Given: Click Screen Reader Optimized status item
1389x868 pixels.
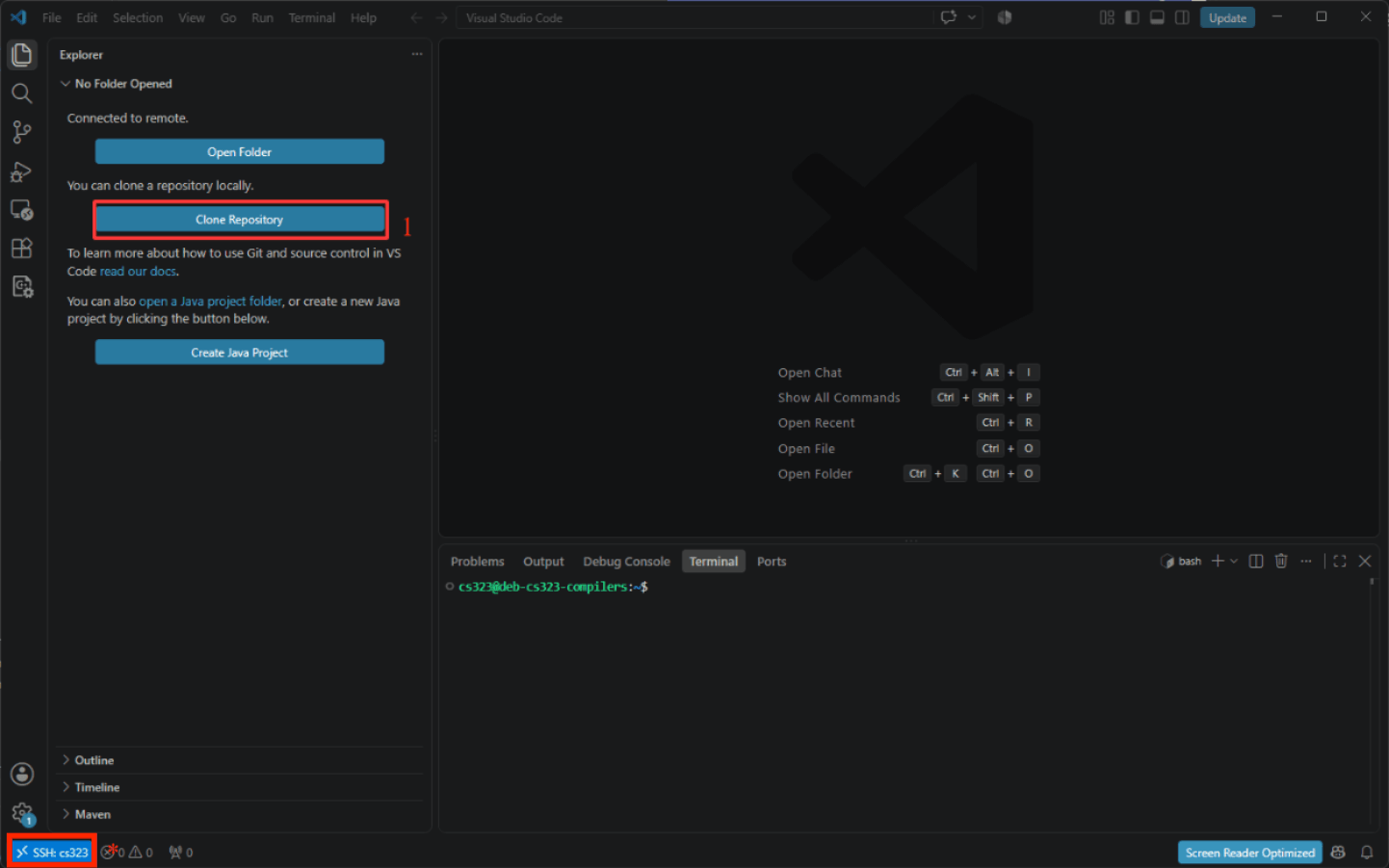Looking at the screenshot, I should [x=1249, y=853].
